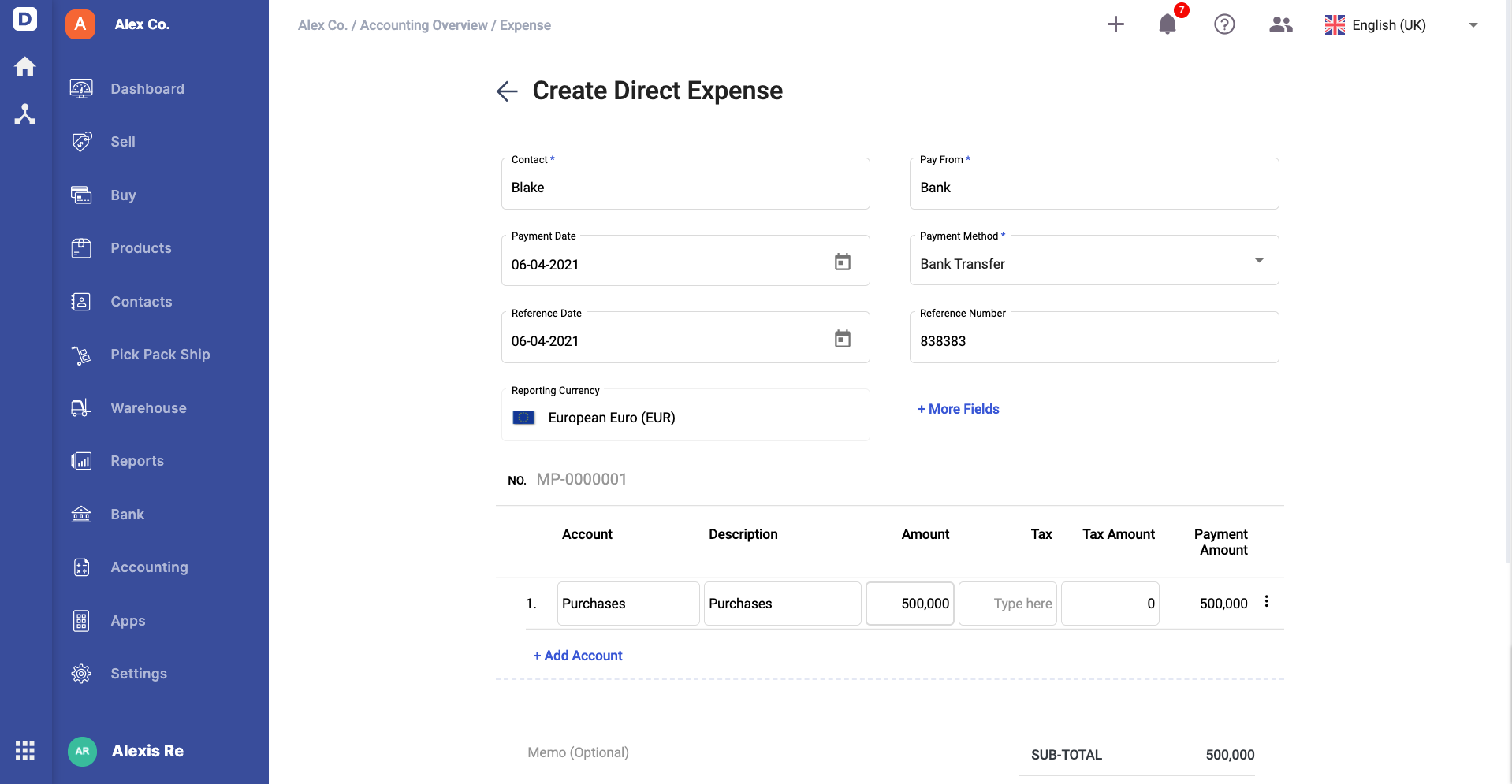
Task: Open the Reporting Currency selector
Action: pos(686,415)
